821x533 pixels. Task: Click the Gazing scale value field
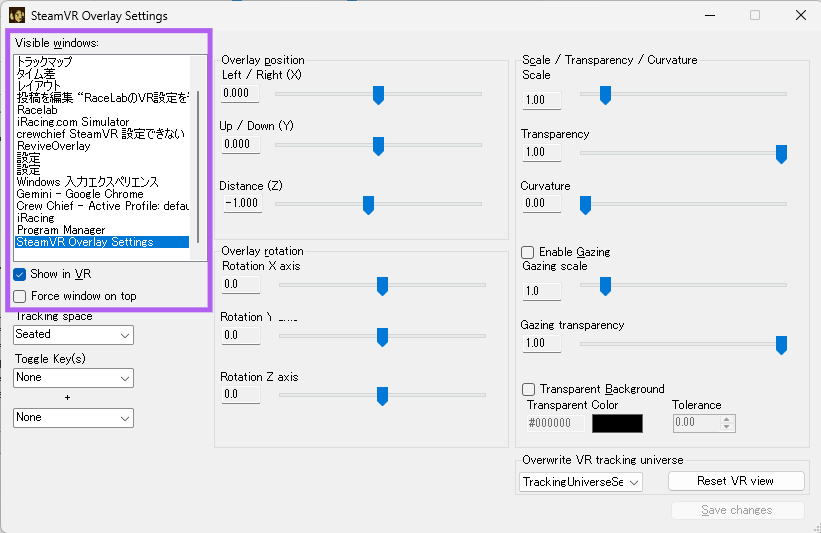541,291
